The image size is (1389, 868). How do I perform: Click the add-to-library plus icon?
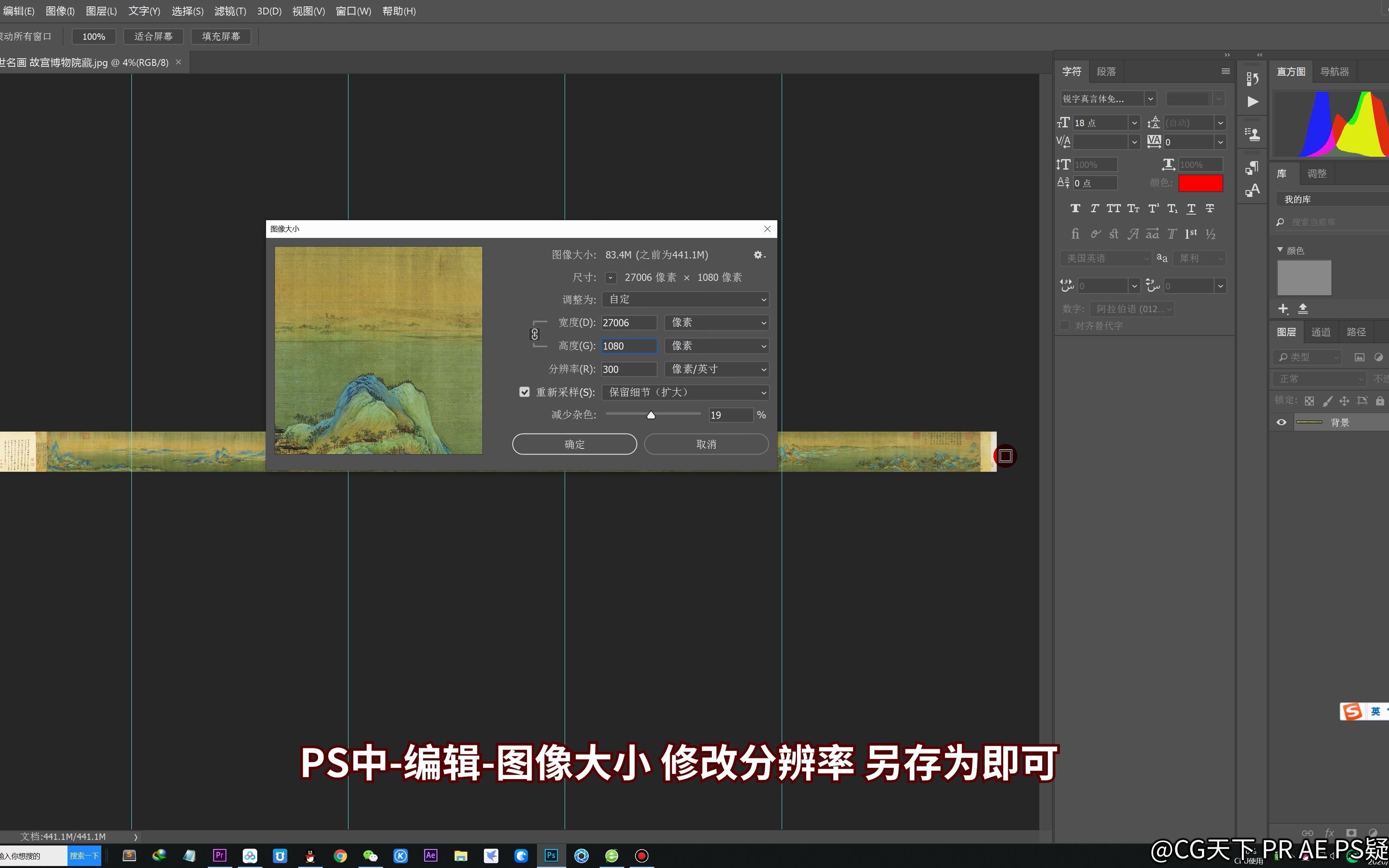[x=1283, y=309]
